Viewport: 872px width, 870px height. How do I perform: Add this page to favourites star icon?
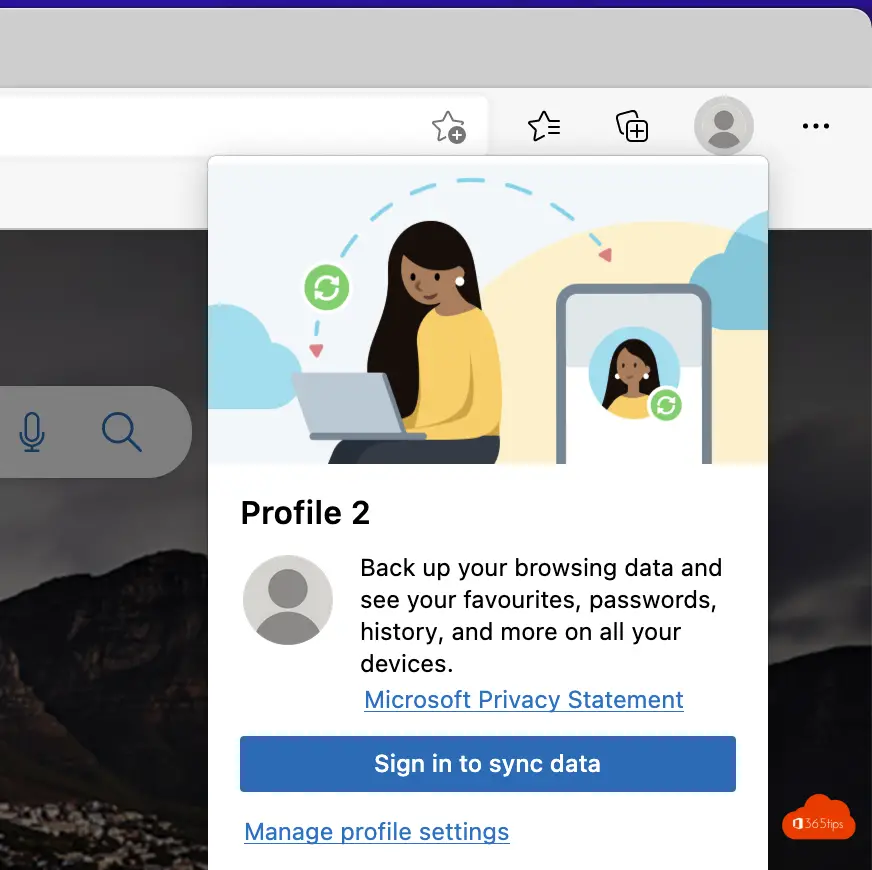pos(448,127)
